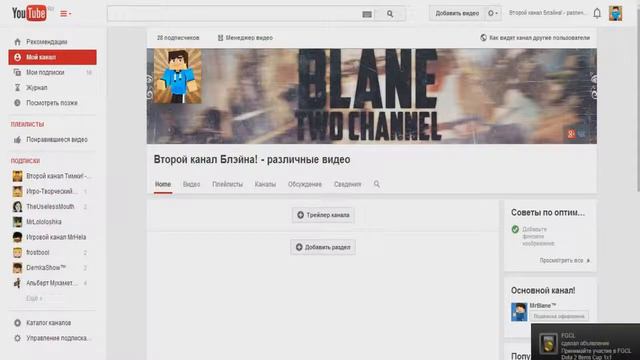Open Понравившиеся видео playlist
640x360 pixels.
click(x=52, y=140)
